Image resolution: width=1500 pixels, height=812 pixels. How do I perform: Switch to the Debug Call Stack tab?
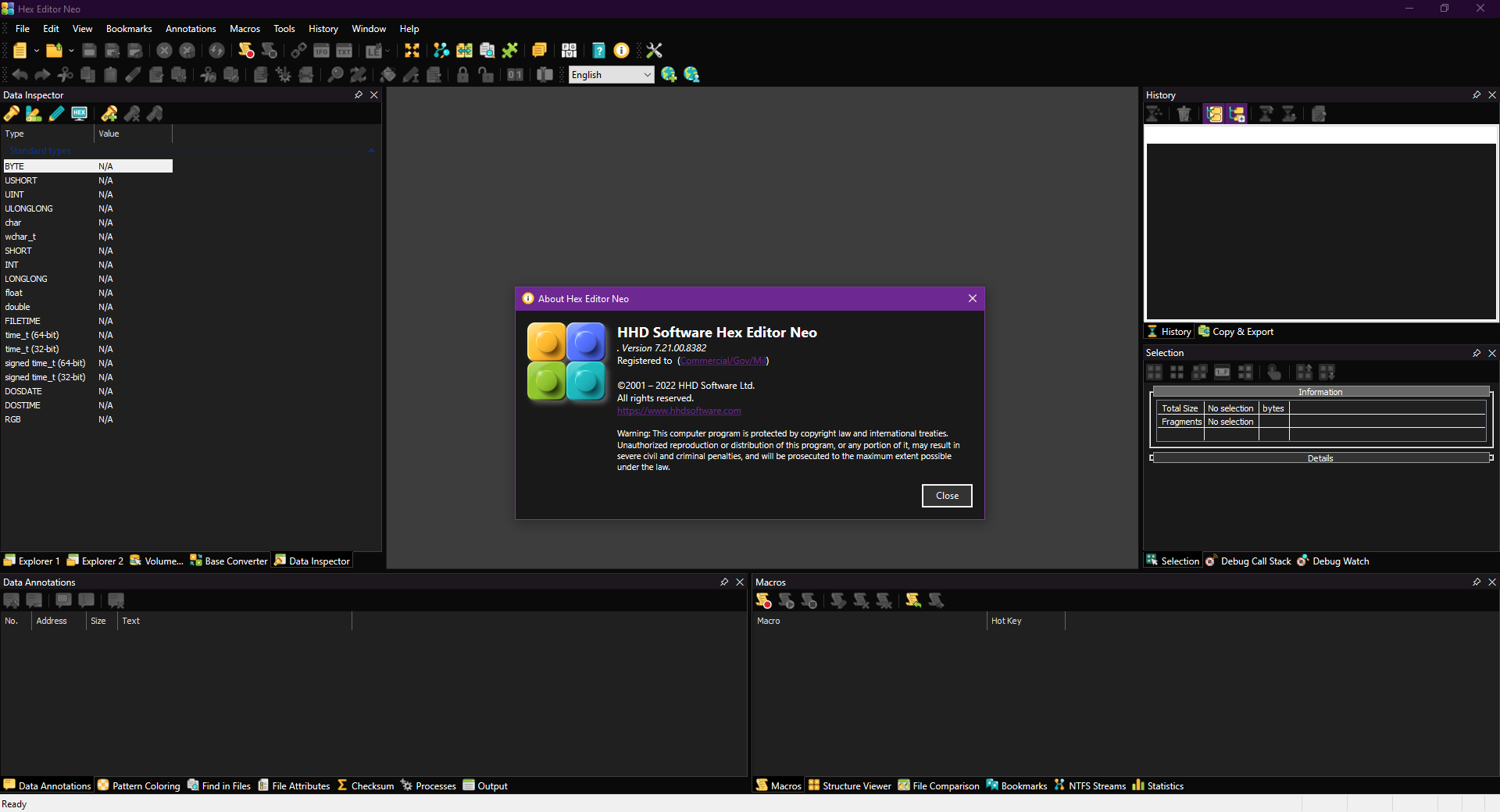coord(1248,561)
